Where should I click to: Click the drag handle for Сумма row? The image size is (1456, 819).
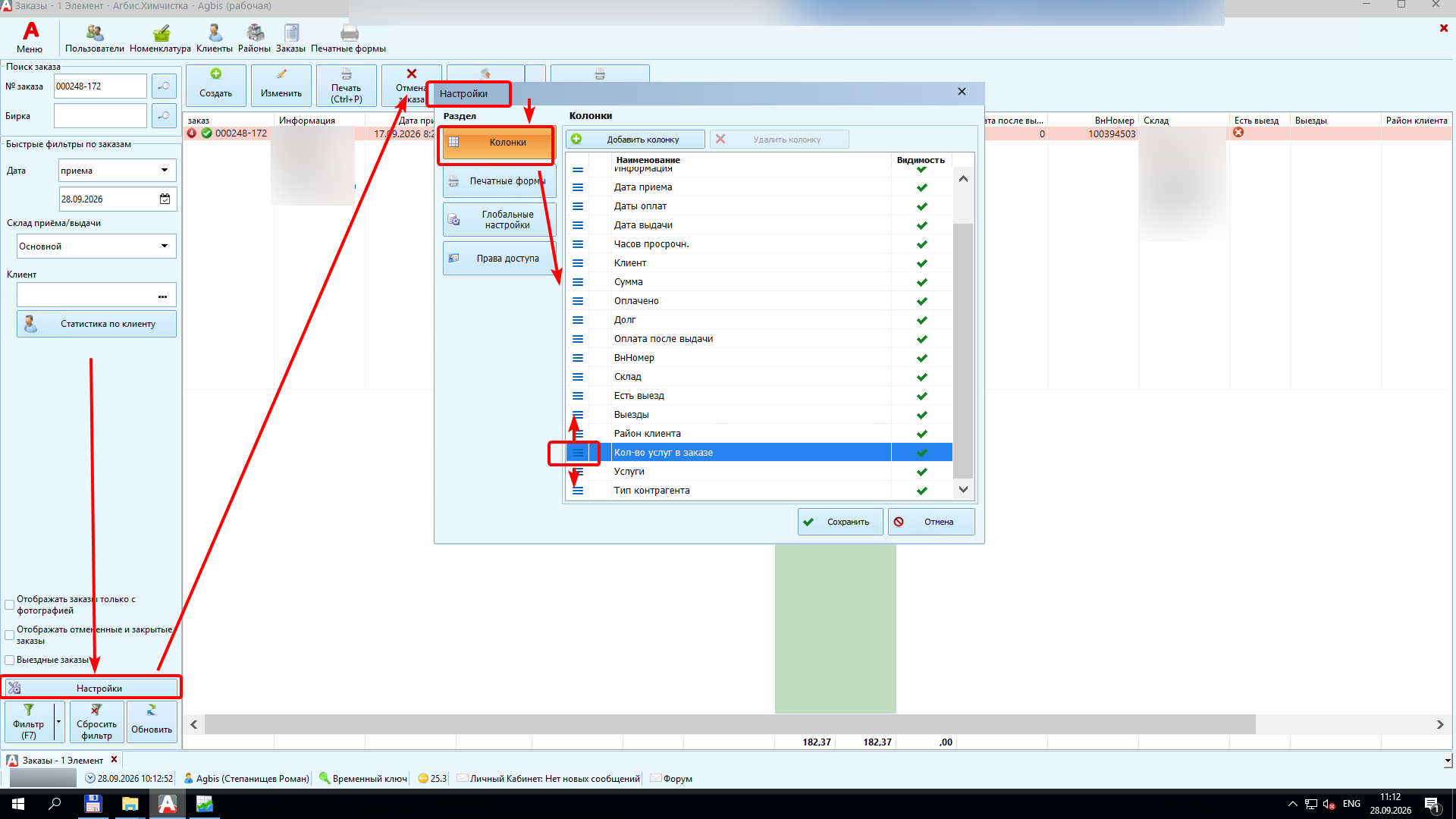578,282
